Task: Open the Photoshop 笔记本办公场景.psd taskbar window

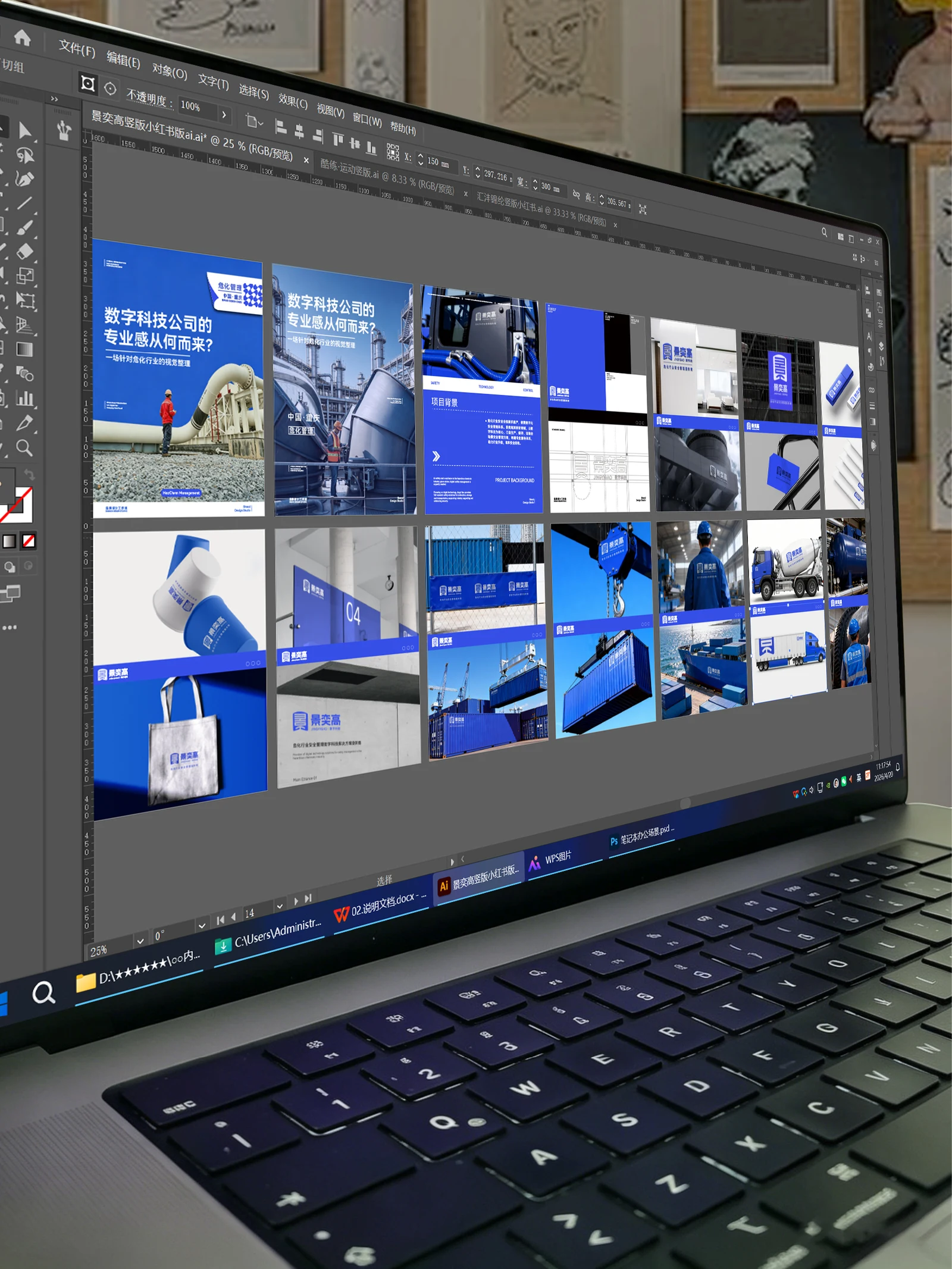Action: click(x=642, y=836)
